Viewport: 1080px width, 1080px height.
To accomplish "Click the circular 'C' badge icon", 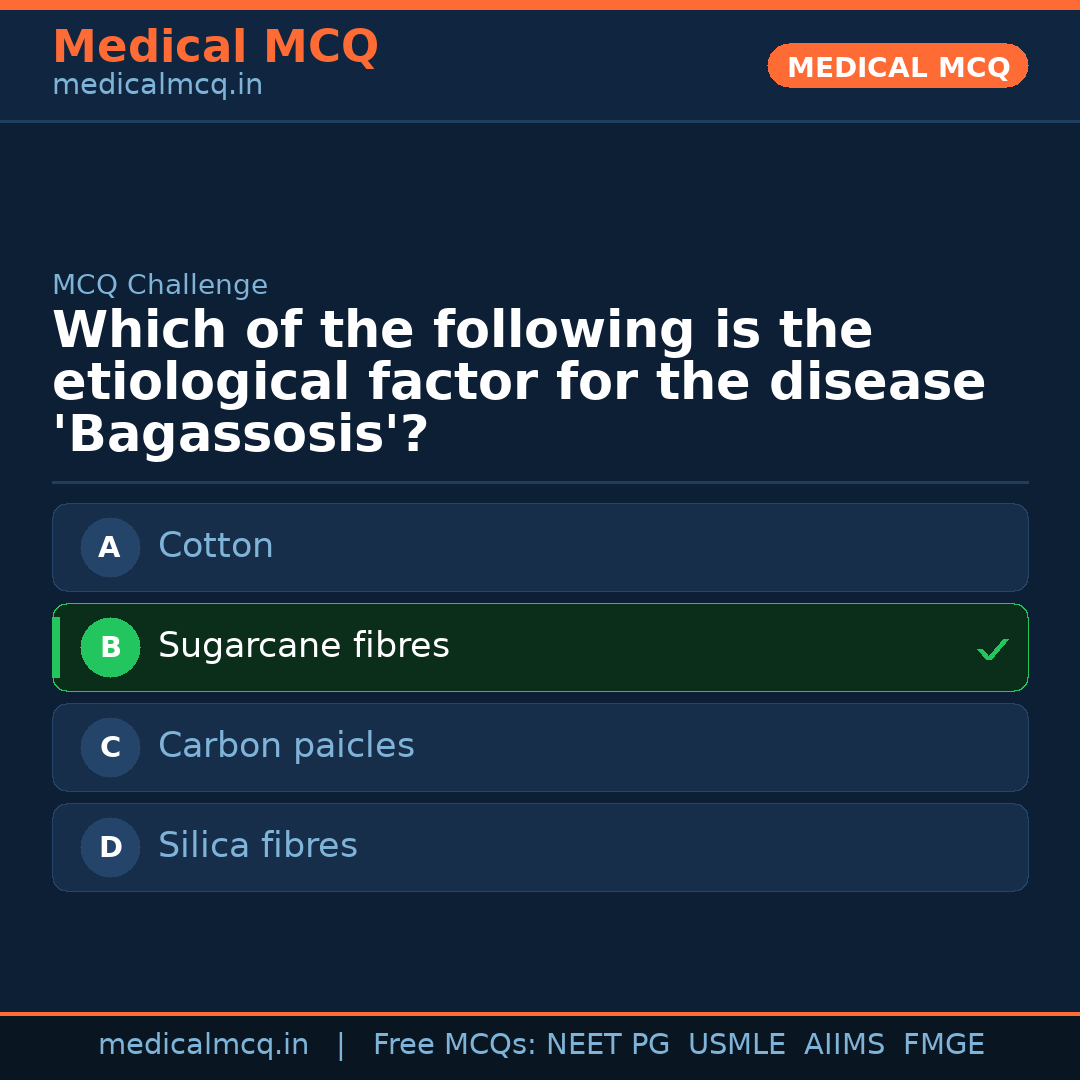I will coord(110,747).
